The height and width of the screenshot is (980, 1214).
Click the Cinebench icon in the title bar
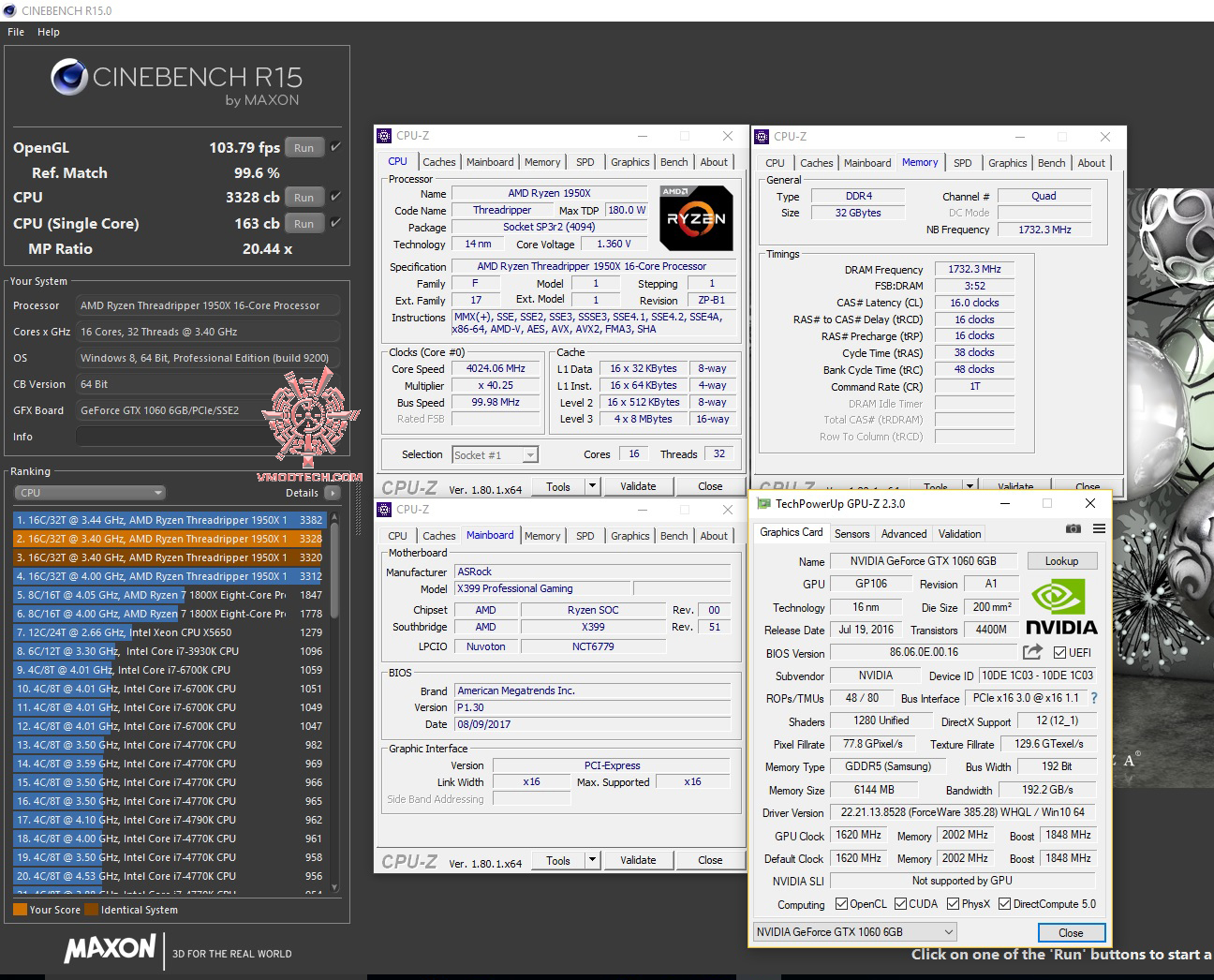point(9,10)
